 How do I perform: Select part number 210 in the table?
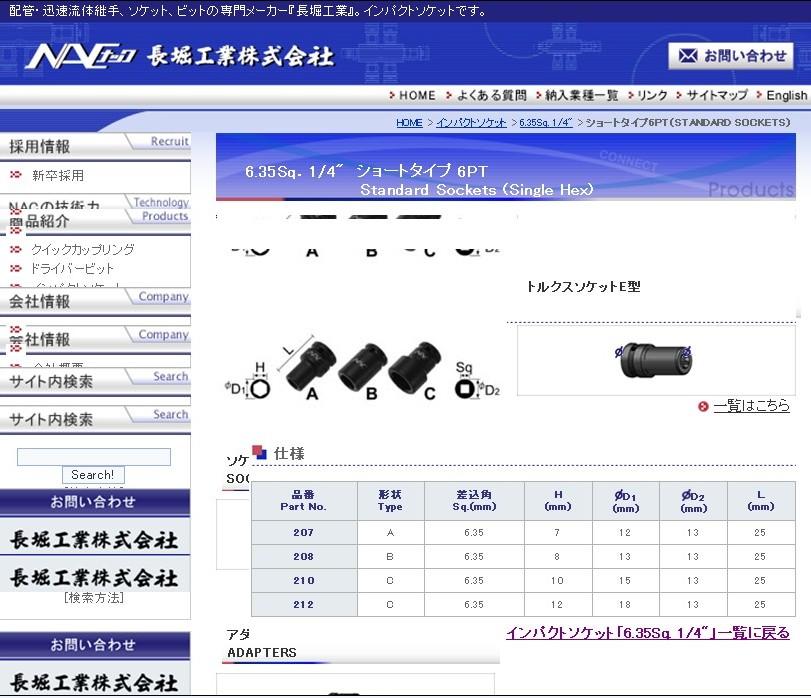click(x=304, y=581)
